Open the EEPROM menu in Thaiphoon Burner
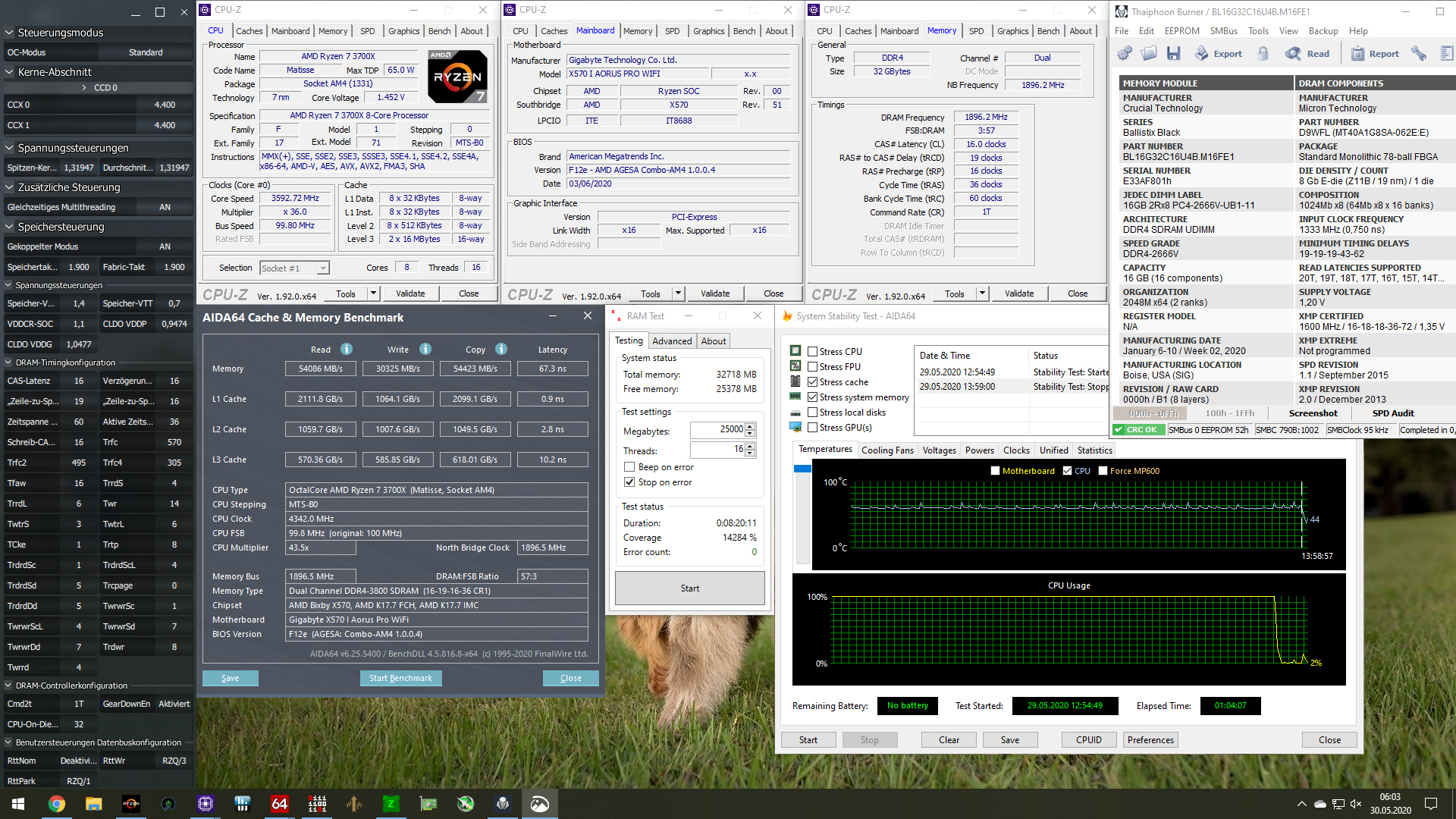 click(x=1182, y=30)
